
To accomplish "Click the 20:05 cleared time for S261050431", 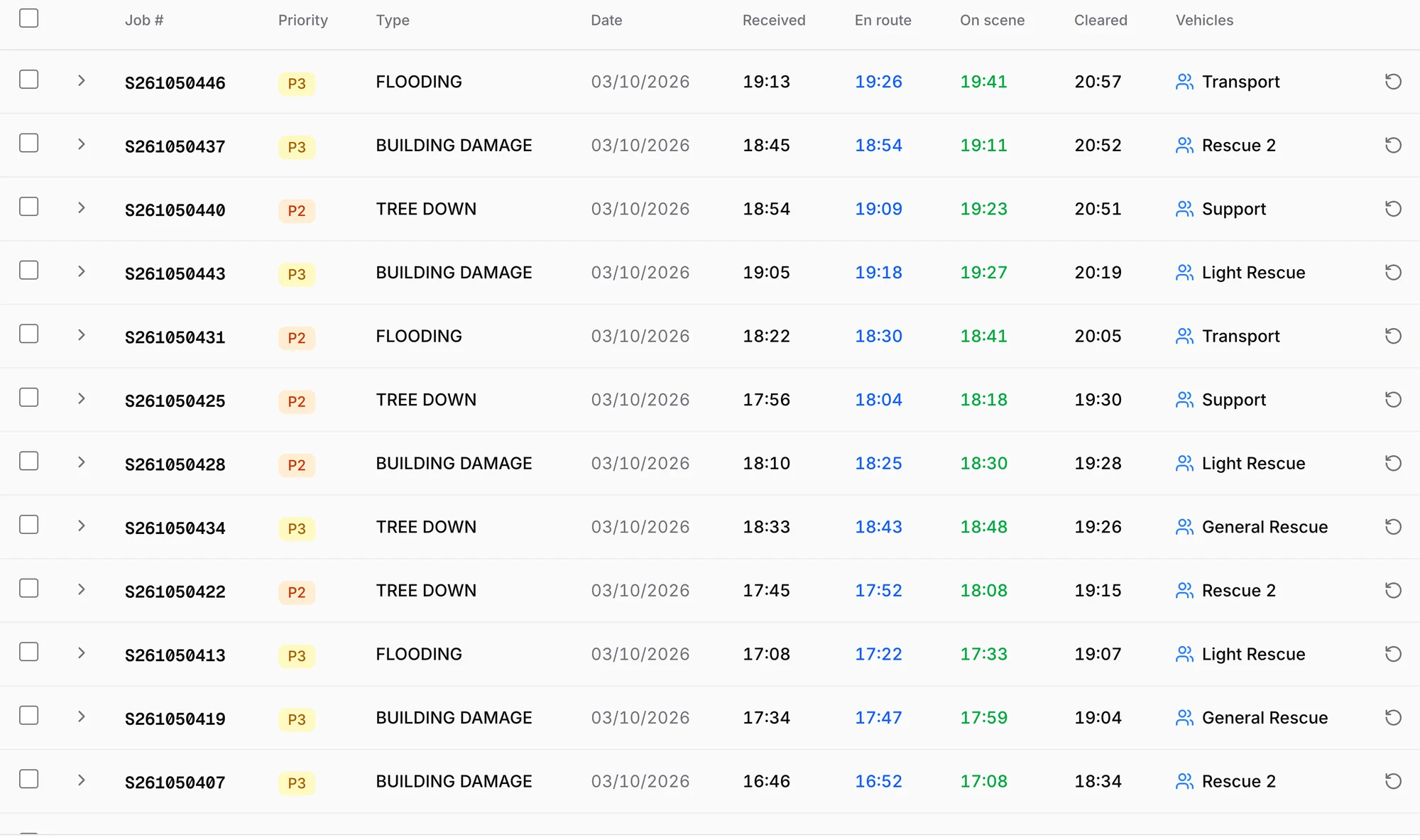I will (1098, 336).
